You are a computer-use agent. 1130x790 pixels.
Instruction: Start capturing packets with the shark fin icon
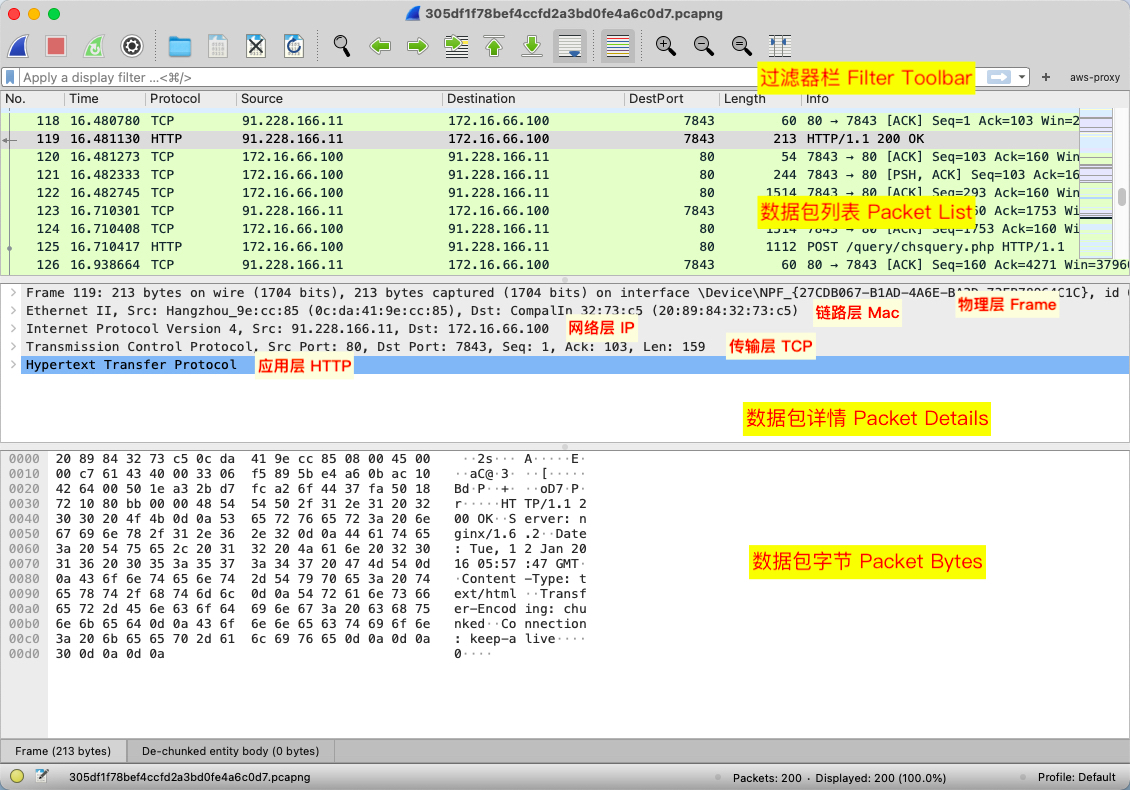[20, 46]
